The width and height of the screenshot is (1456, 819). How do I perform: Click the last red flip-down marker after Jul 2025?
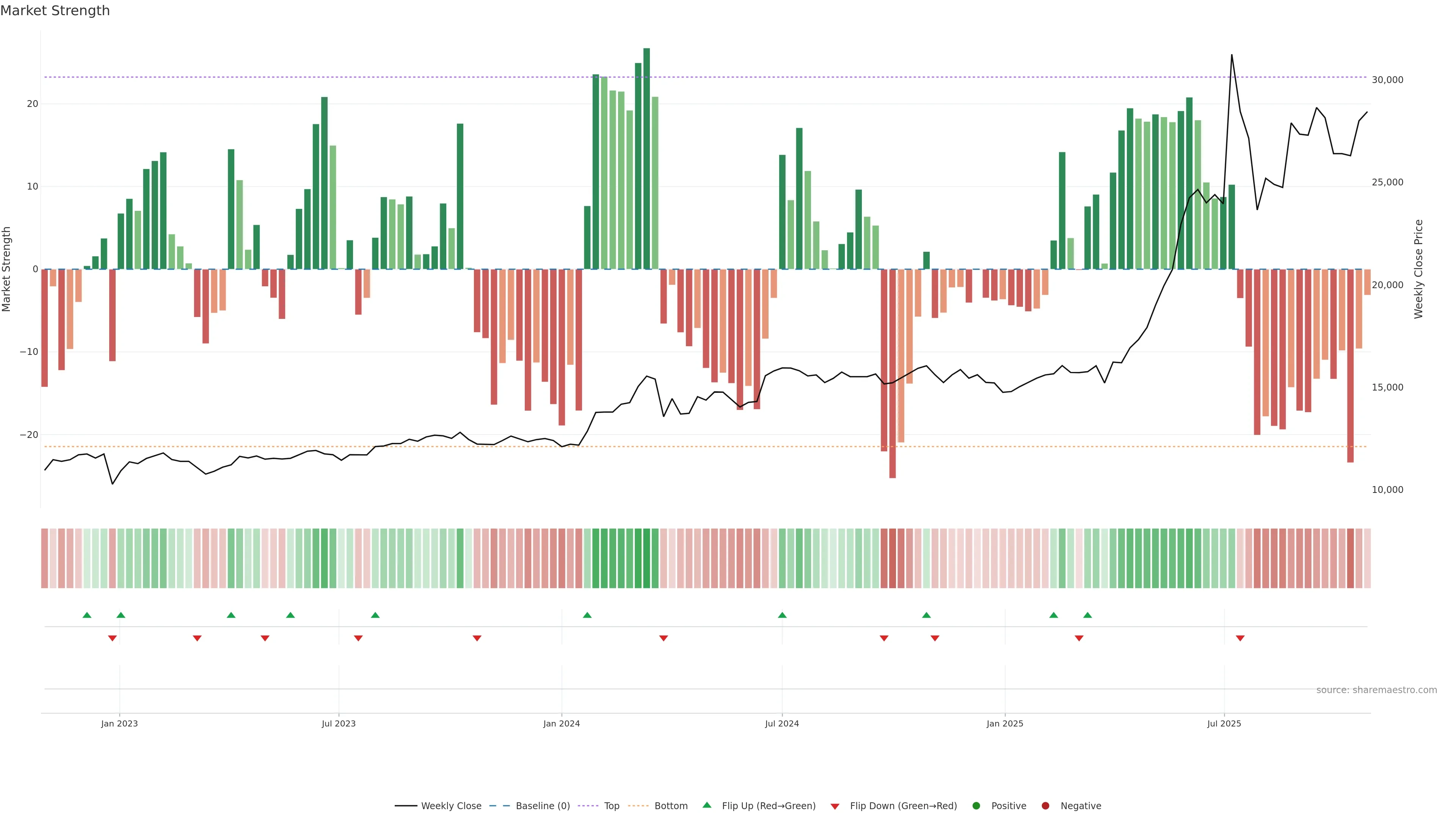1240,638
